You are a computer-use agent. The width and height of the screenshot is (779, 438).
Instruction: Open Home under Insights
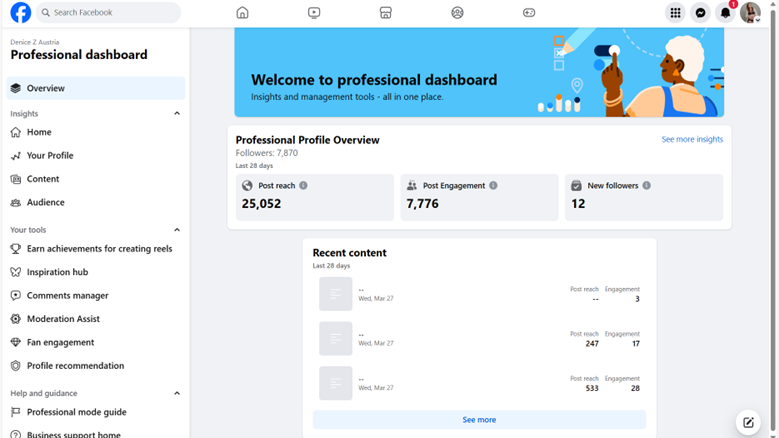96,132
